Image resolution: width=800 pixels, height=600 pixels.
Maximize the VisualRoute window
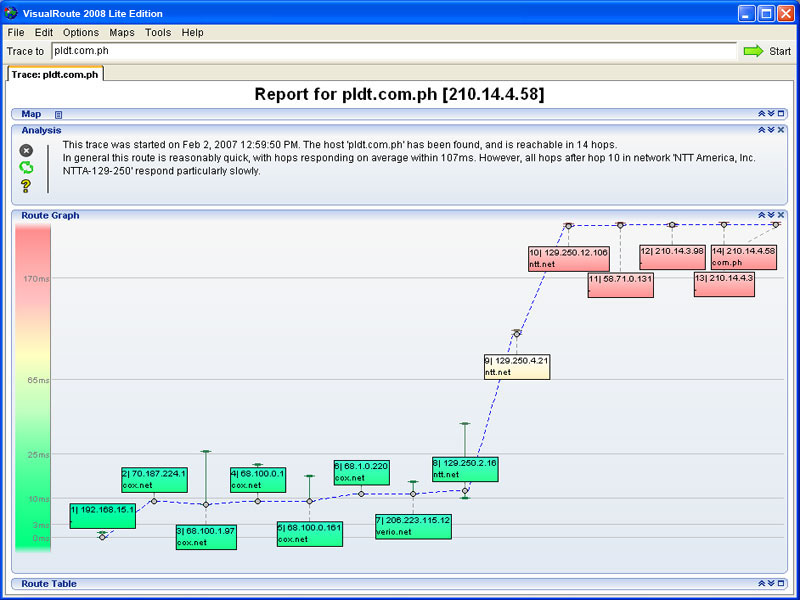766,13
